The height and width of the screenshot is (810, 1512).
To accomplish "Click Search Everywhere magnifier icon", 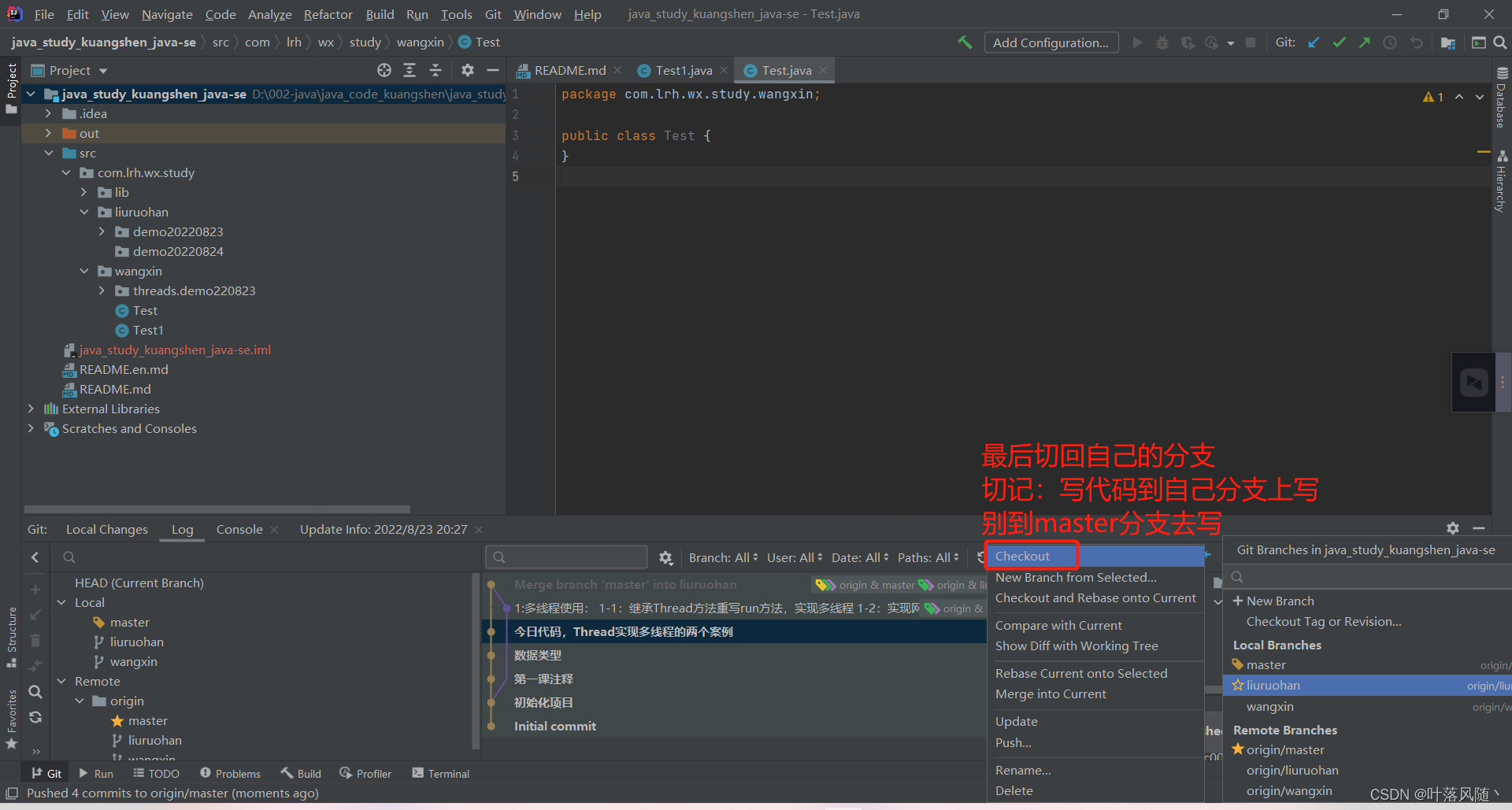I will coord(1500,43).
